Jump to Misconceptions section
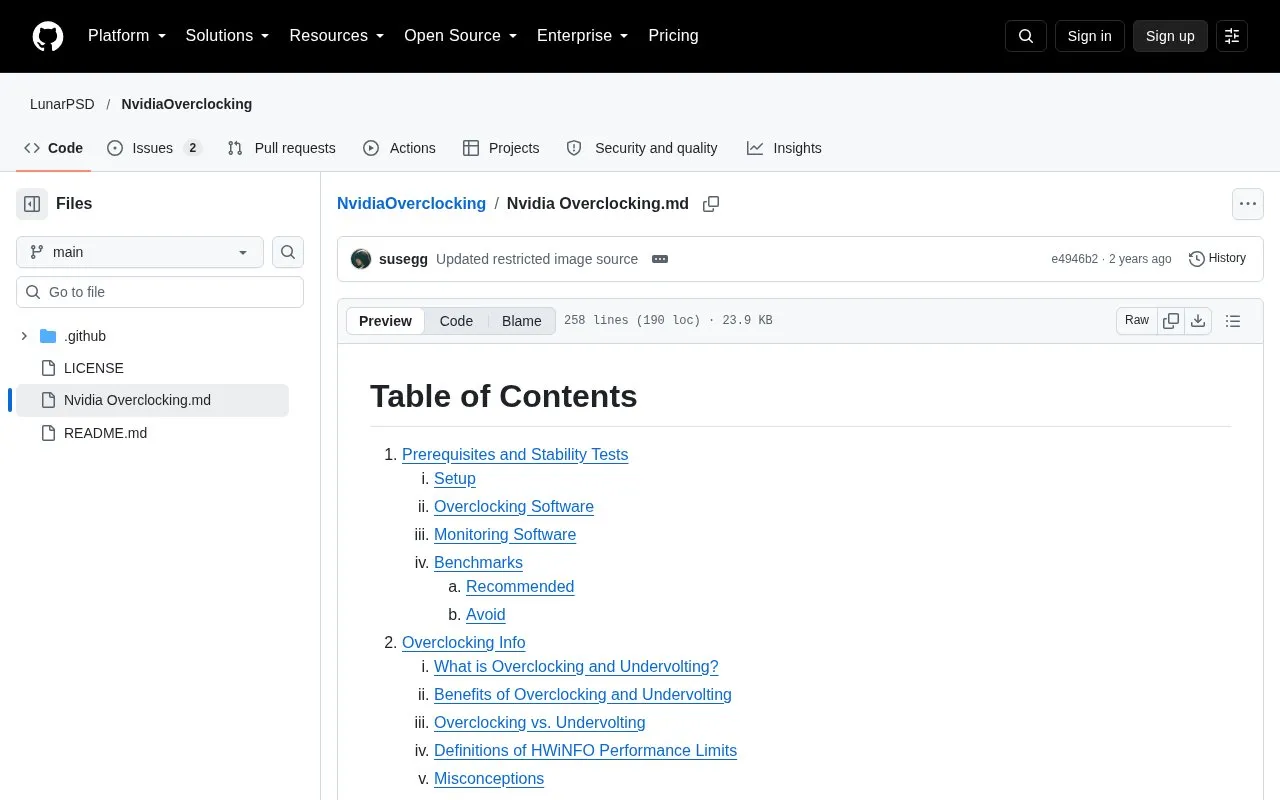This screenshot has width=1280, height=800. click(489, 778)
